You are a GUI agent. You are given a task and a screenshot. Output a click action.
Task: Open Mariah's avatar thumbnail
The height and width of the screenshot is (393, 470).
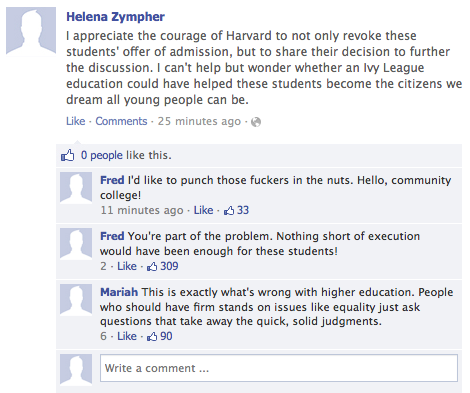coord(76,300)
